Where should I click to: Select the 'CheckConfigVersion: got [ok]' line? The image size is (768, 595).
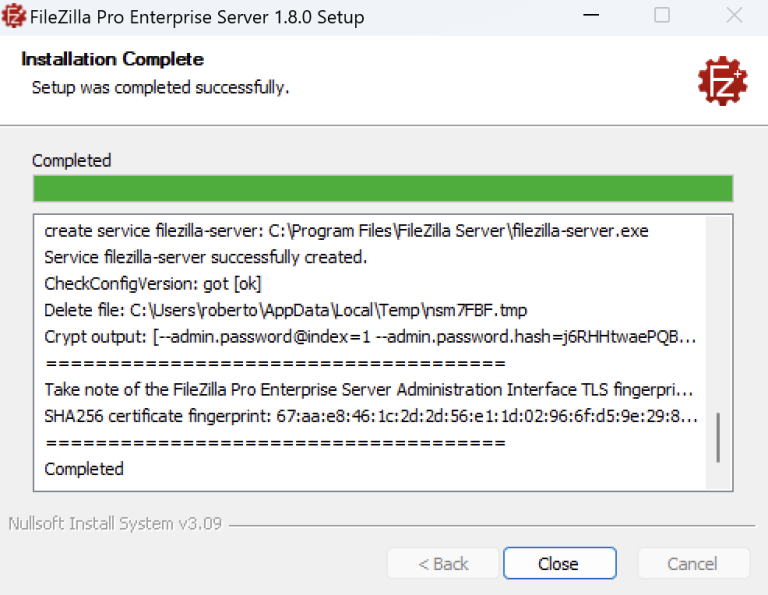(x=153, y=284)
